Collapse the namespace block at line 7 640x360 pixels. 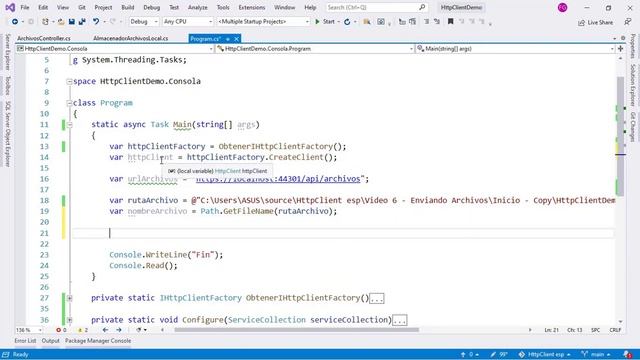(x=69, y=82)
